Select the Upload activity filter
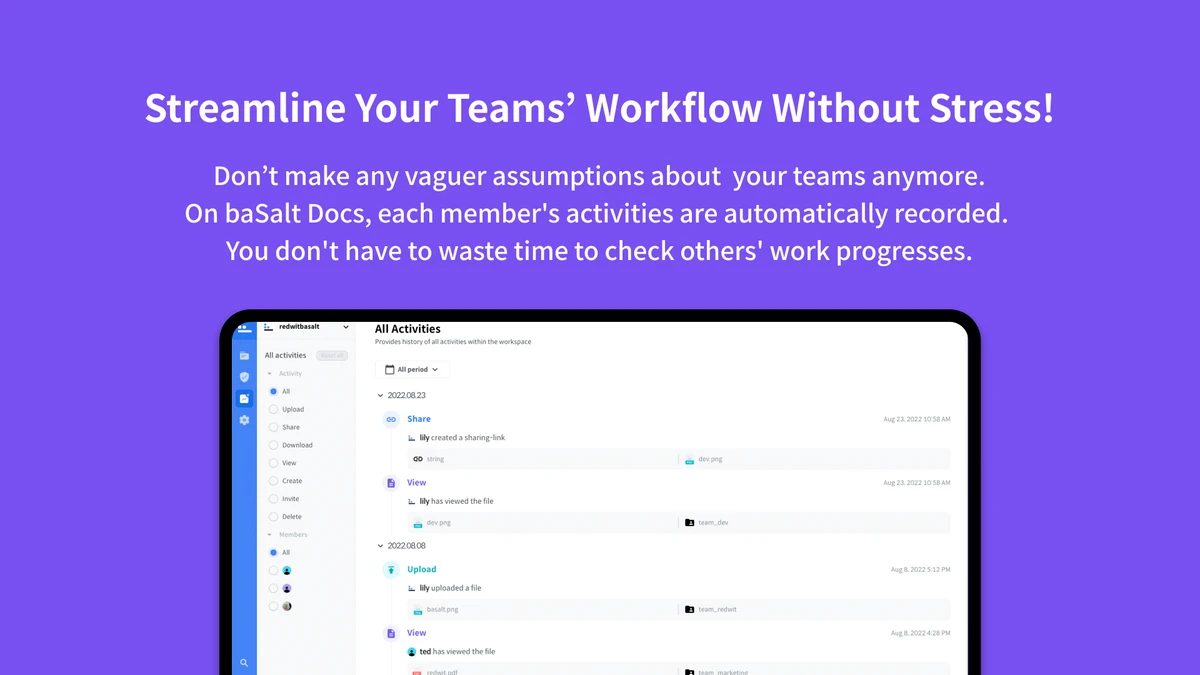 click(x=273, y=409)
